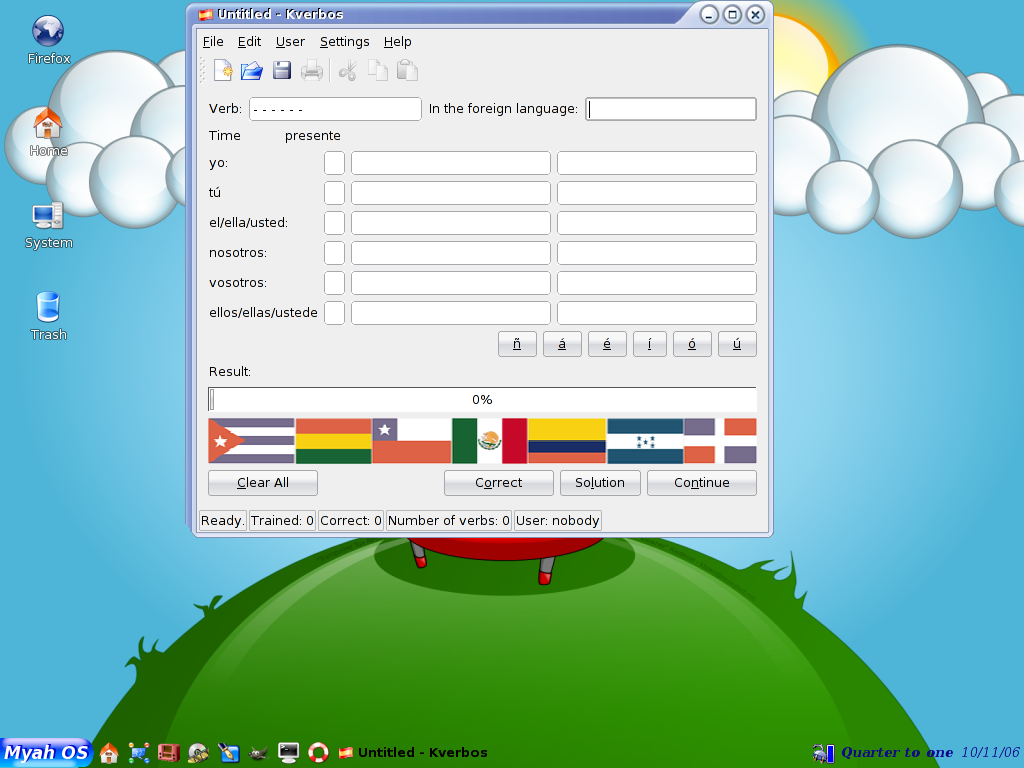Launch GIMP from the taskbar

coord(259,752)
